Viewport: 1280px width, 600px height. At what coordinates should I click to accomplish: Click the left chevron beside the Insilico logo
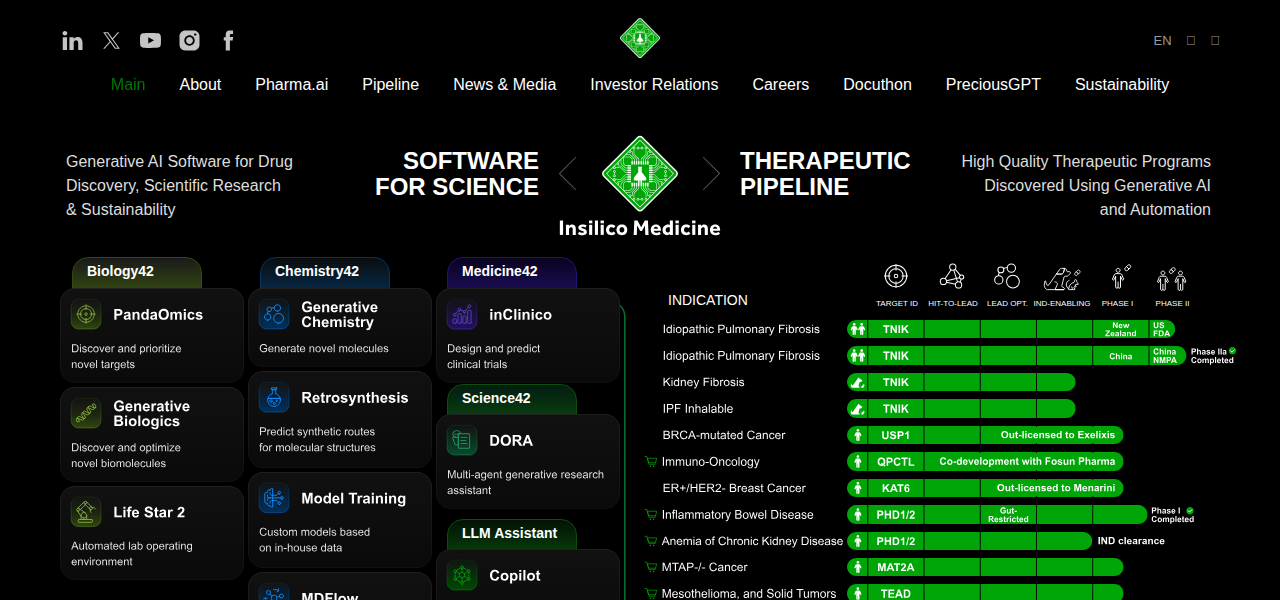[569, 172]
